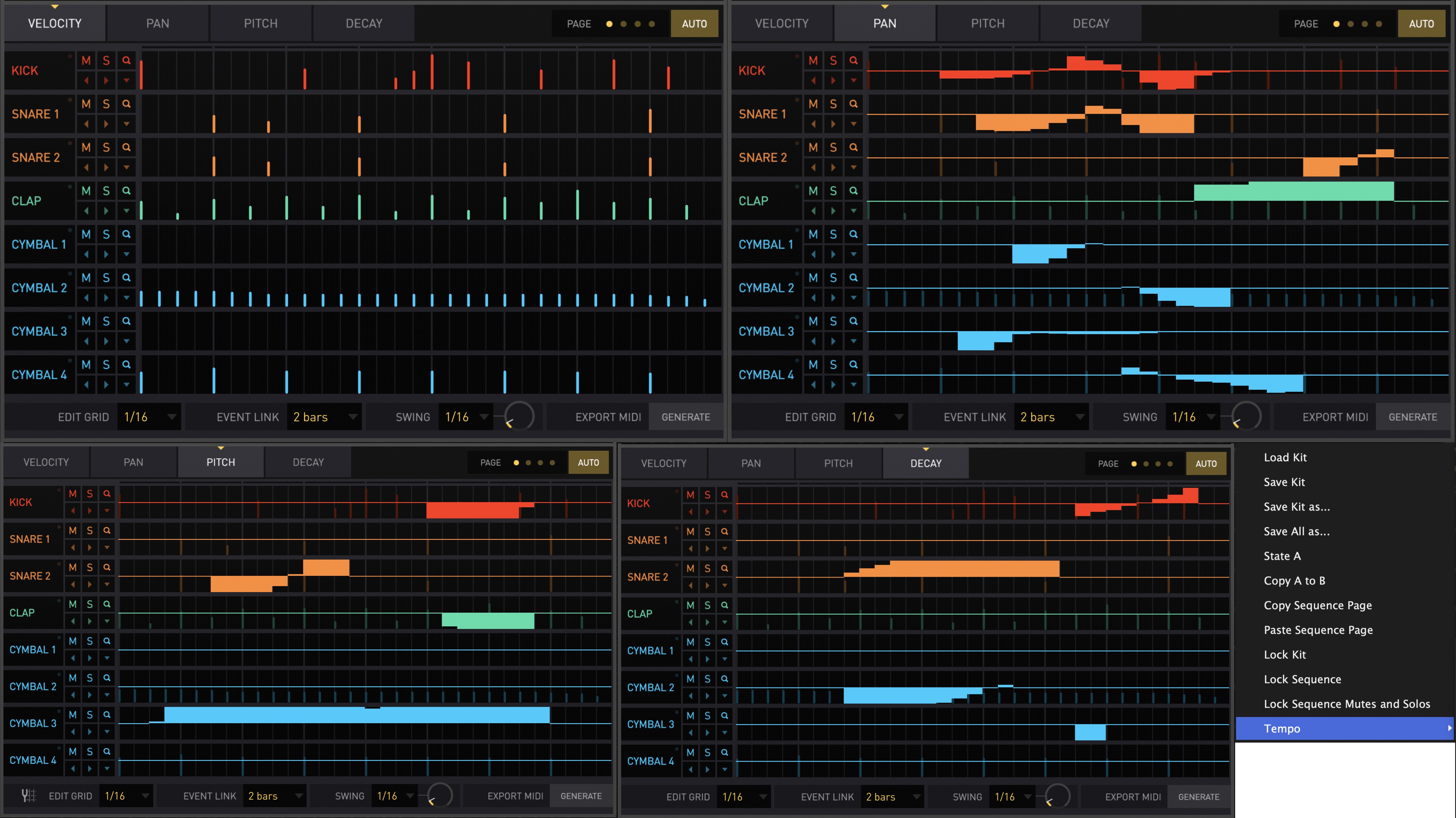The image size is (1456, 818).
Task: Select Lock Sequence Mutes and Solos menu item
Action: (1346, 704)
